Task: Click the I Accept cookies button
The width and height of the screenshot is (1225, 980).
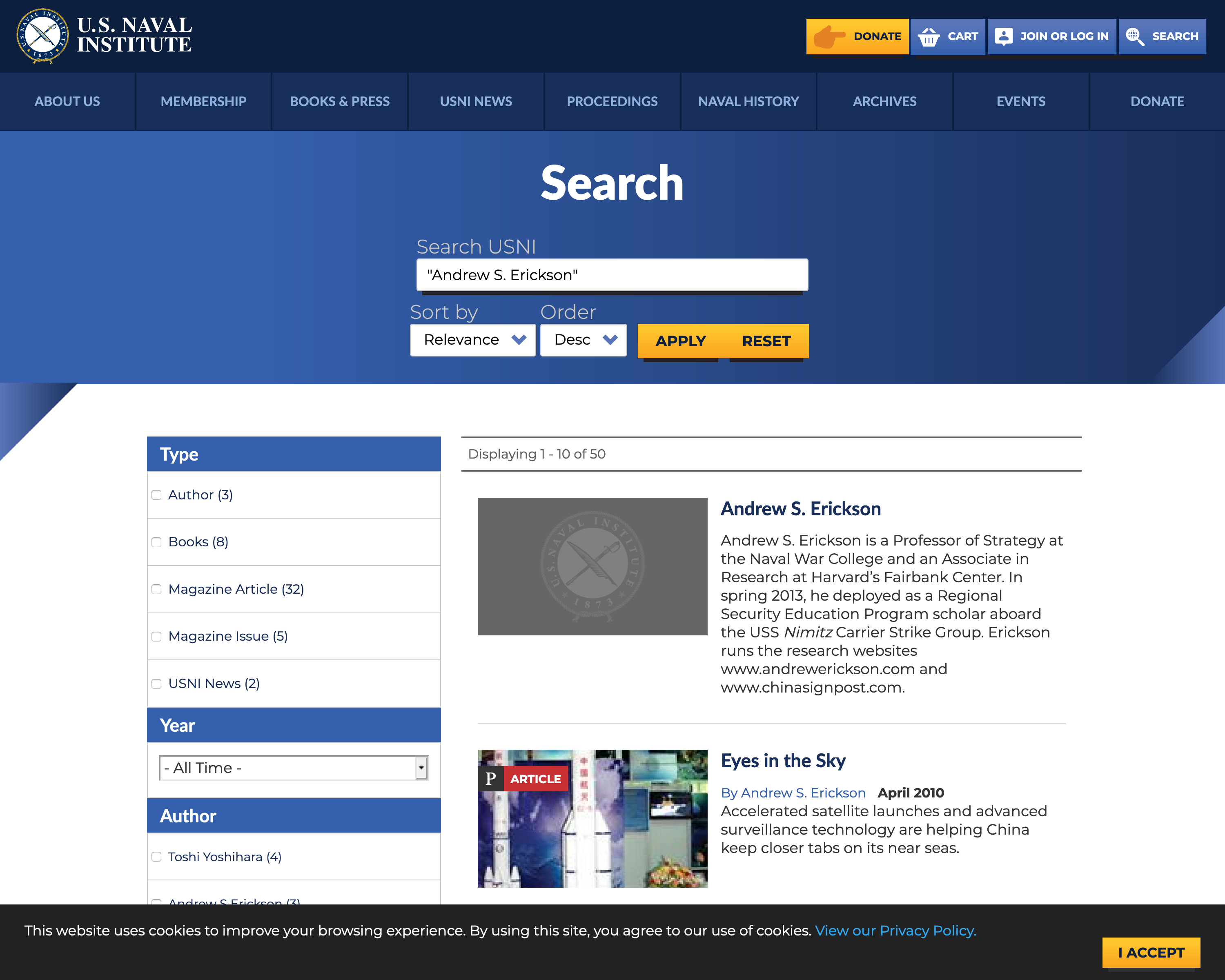Action: tap(1151, 953)
